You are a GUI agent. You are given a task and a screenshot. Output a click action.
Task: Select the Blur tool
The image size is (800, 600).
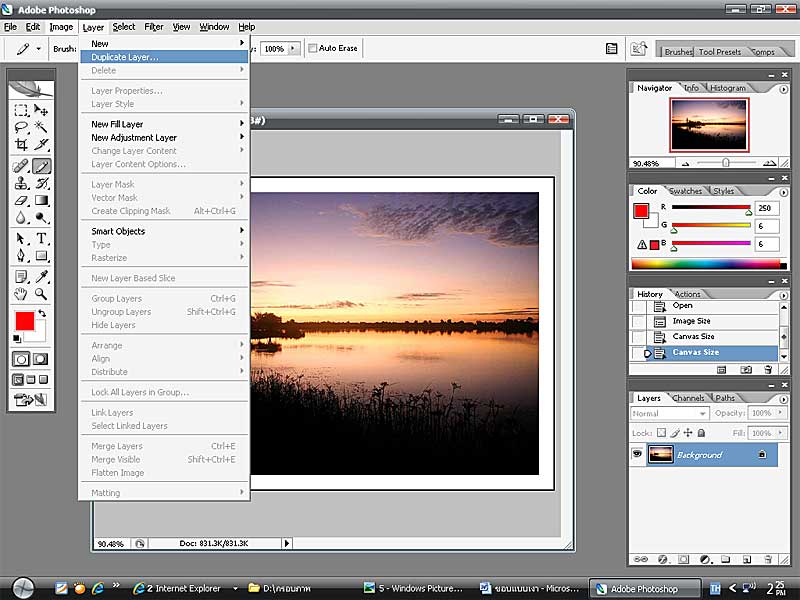[x=21, y=218]
